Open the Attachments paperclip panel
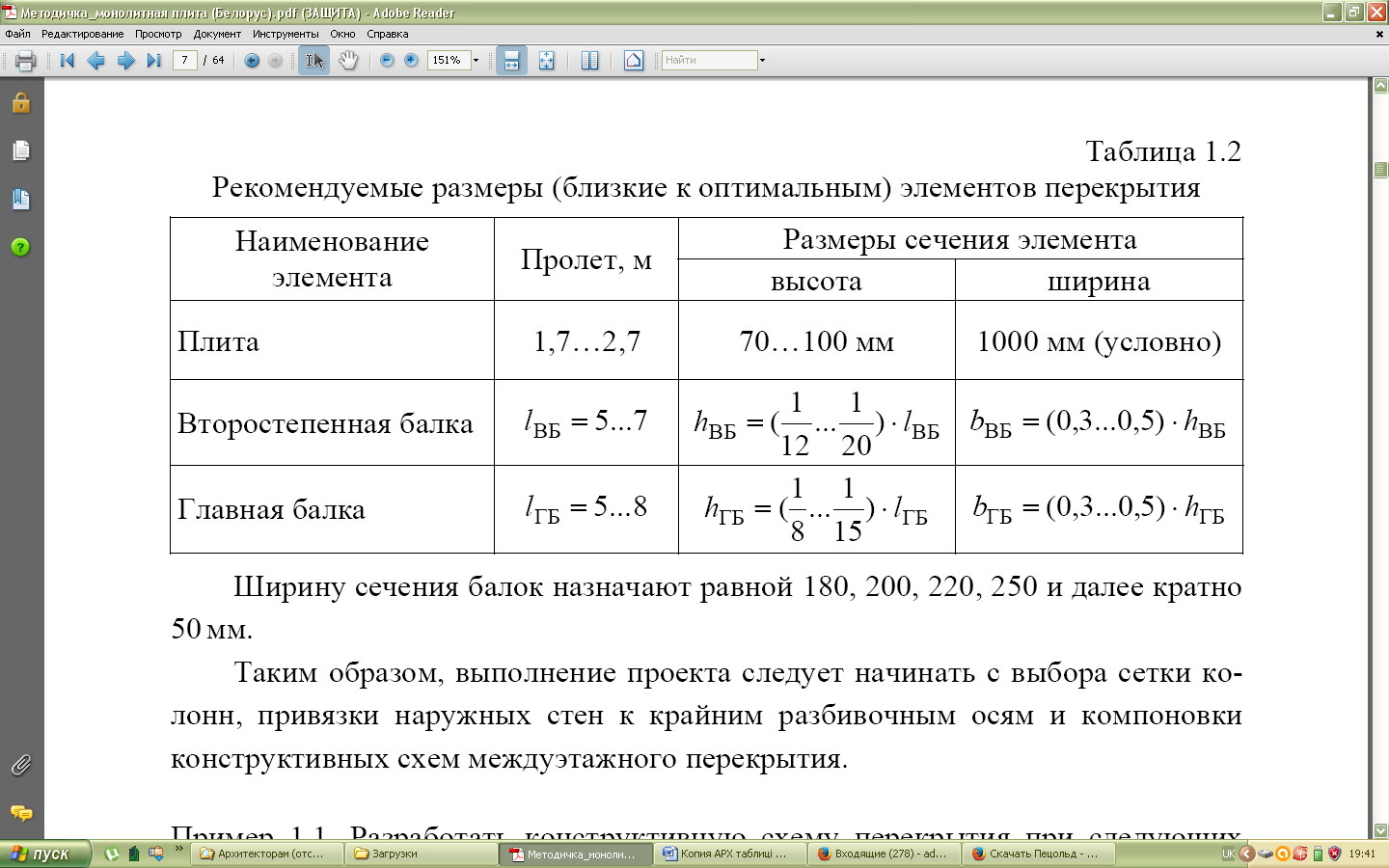The height and width of the screenshot is (868, 1389). (x=21, y=766)
